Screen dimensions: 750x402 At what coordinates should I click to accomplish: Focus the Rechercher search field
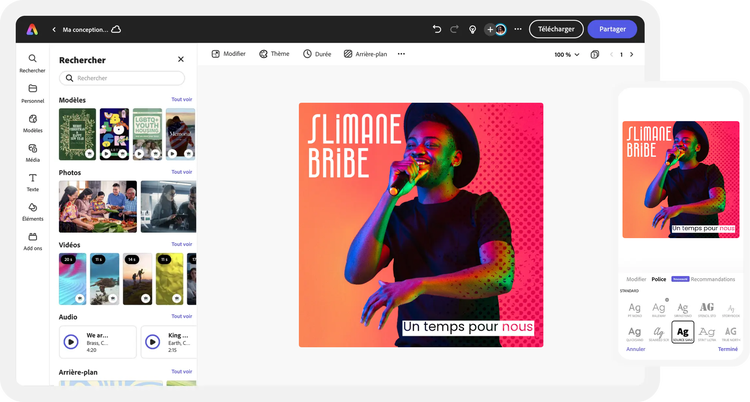[122, 78]
